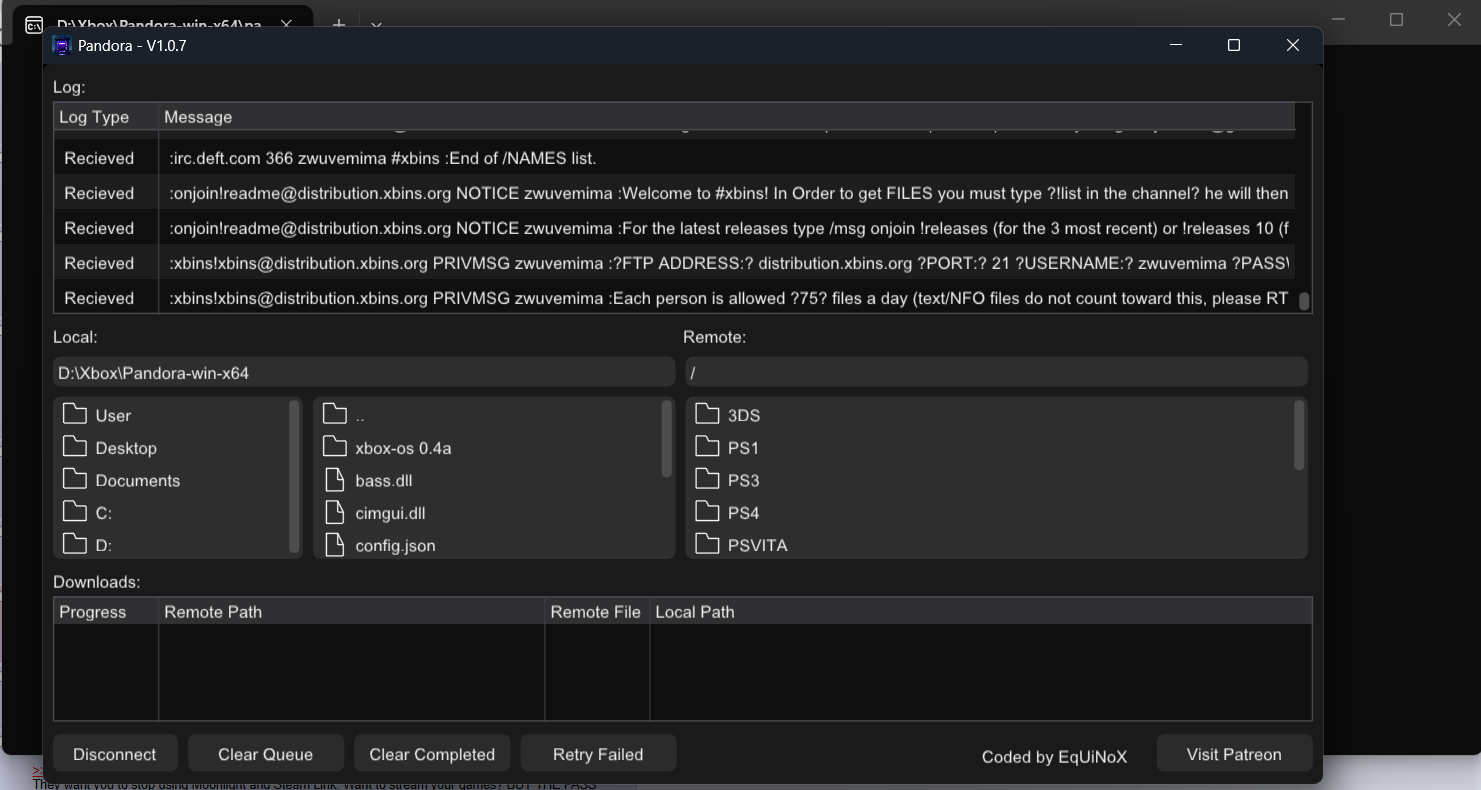The image size is (1481, 790).
Task: Click the Remote path input field
Action: 996,372
